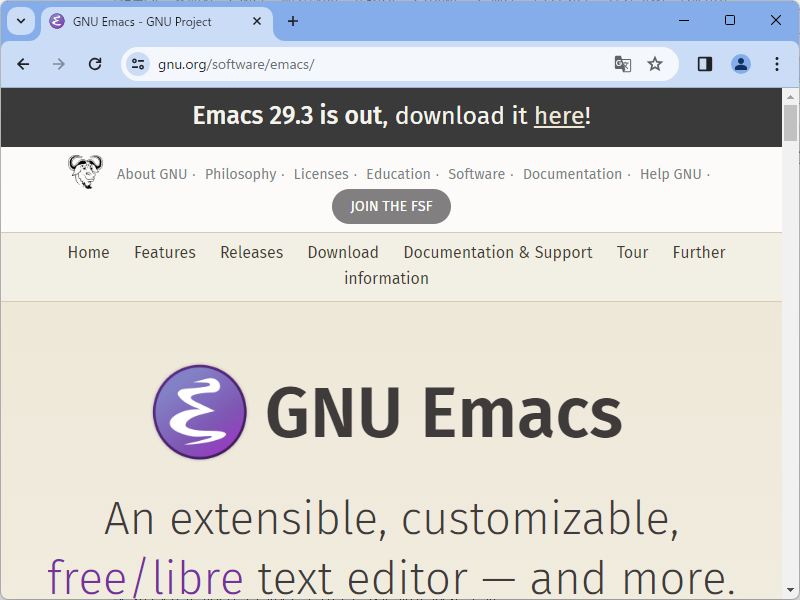Screen dimensions: 800x600
Task: Open the Software menu link
Action: click(477, 173)
